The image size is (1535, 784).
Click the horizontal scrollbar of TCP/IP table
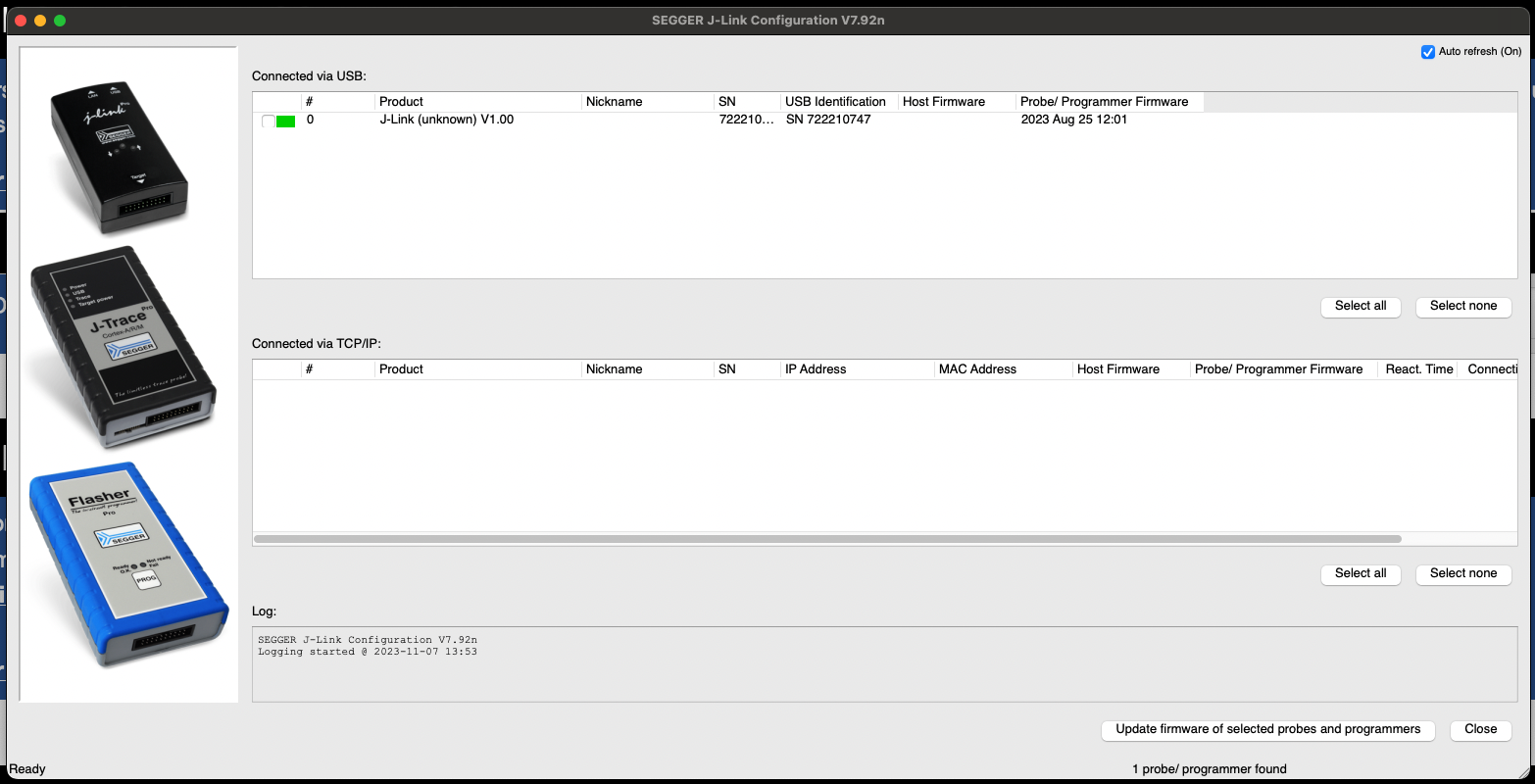827,539
